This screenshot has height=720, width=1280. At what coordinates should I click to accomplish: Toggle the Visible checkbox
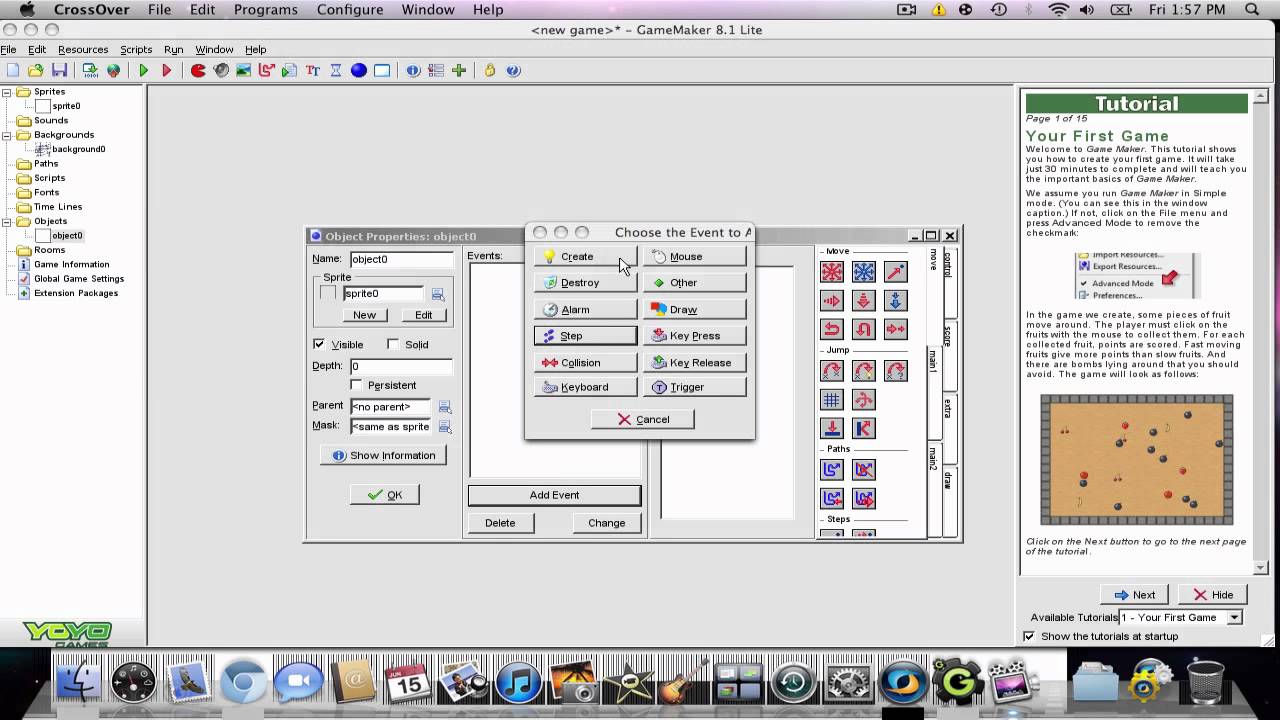tap(319, 344)
